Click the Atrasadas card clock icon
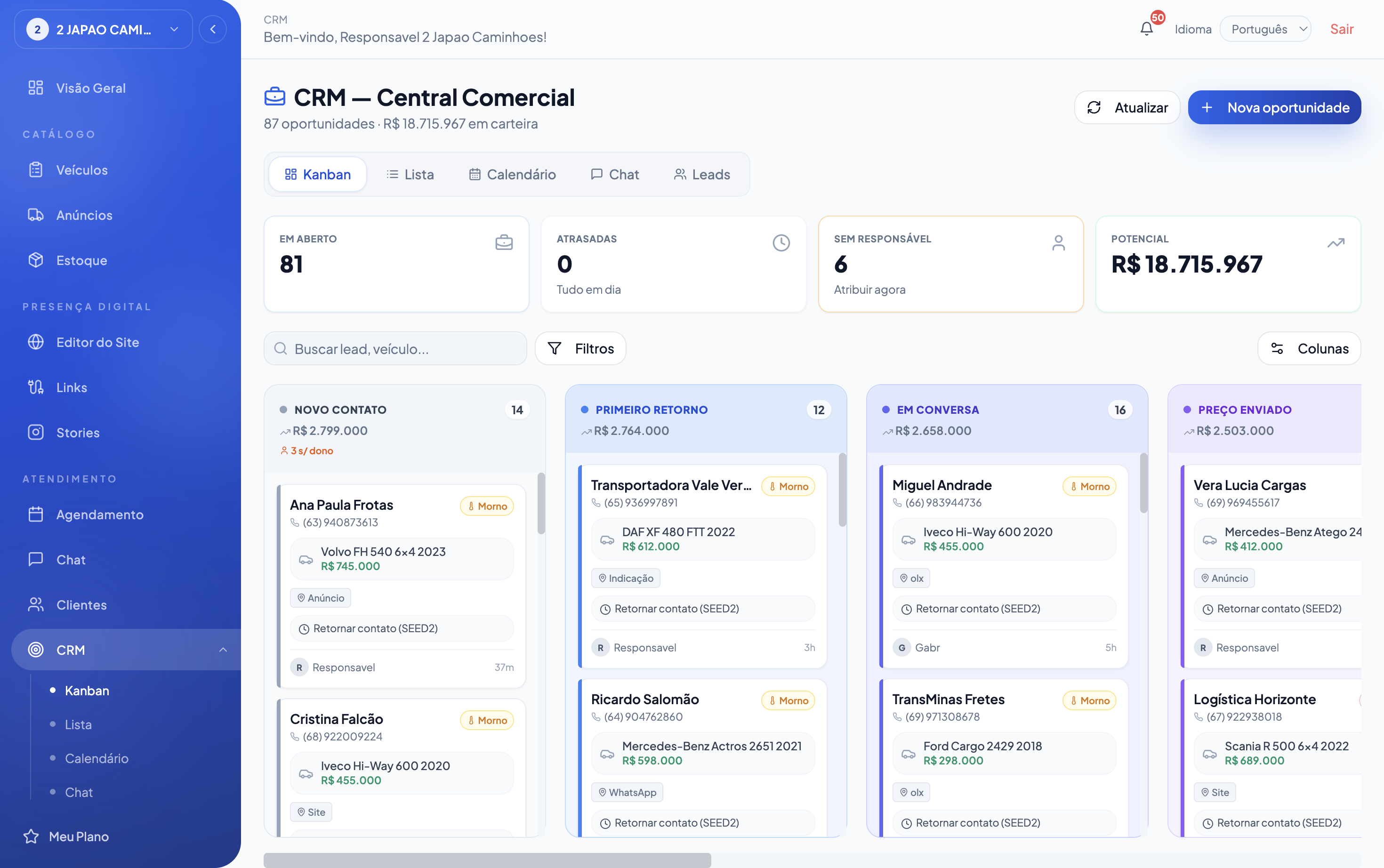Screen dimensions: 1384x868 (781, 242)
